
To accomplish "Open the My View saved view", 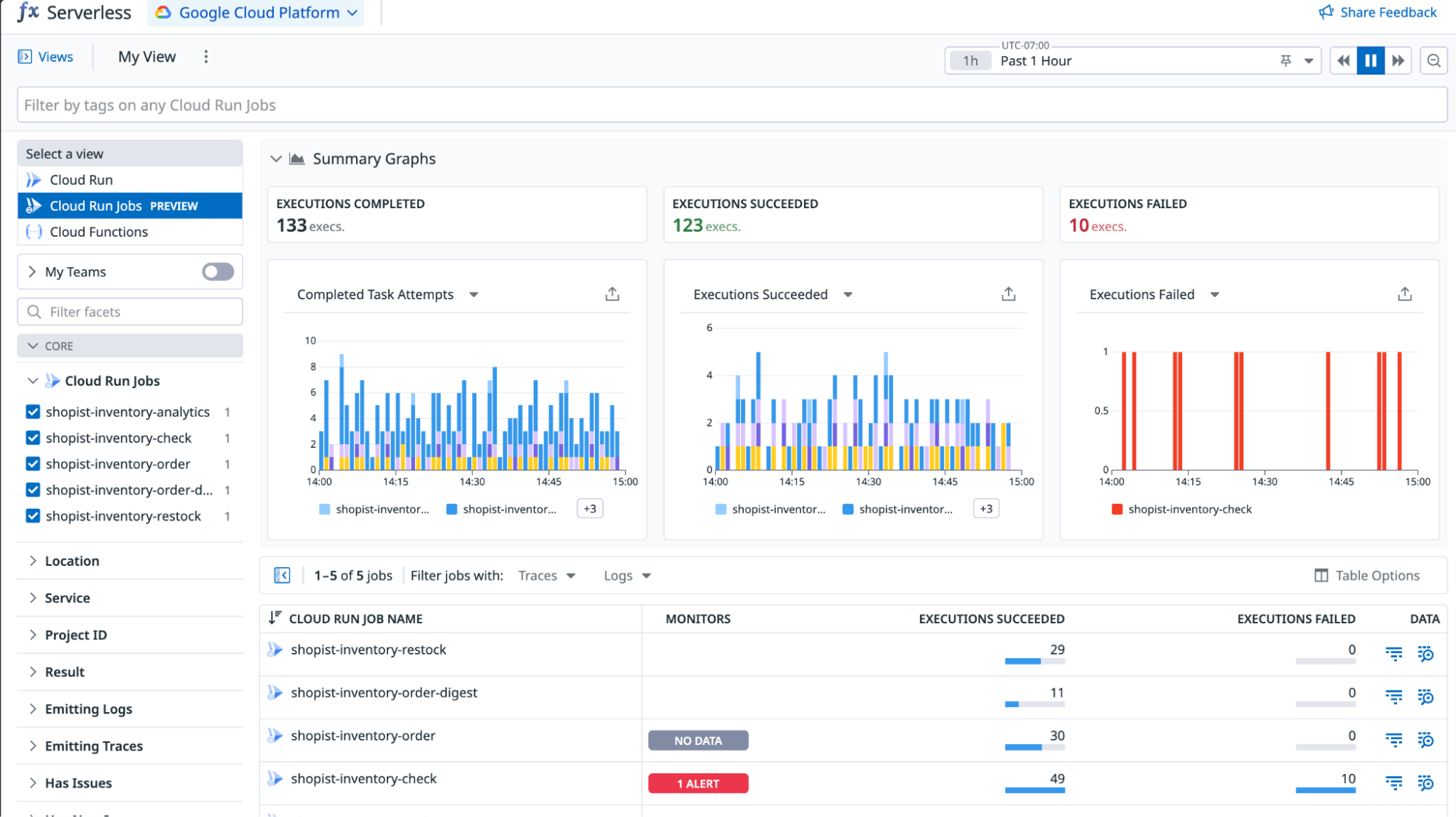I will click(147, 57).
